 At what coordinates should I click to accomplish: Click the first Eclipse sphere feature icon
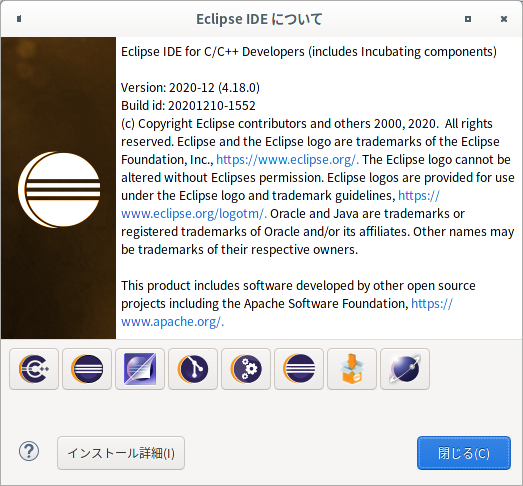pyautogui.click(x=87, y=369)
